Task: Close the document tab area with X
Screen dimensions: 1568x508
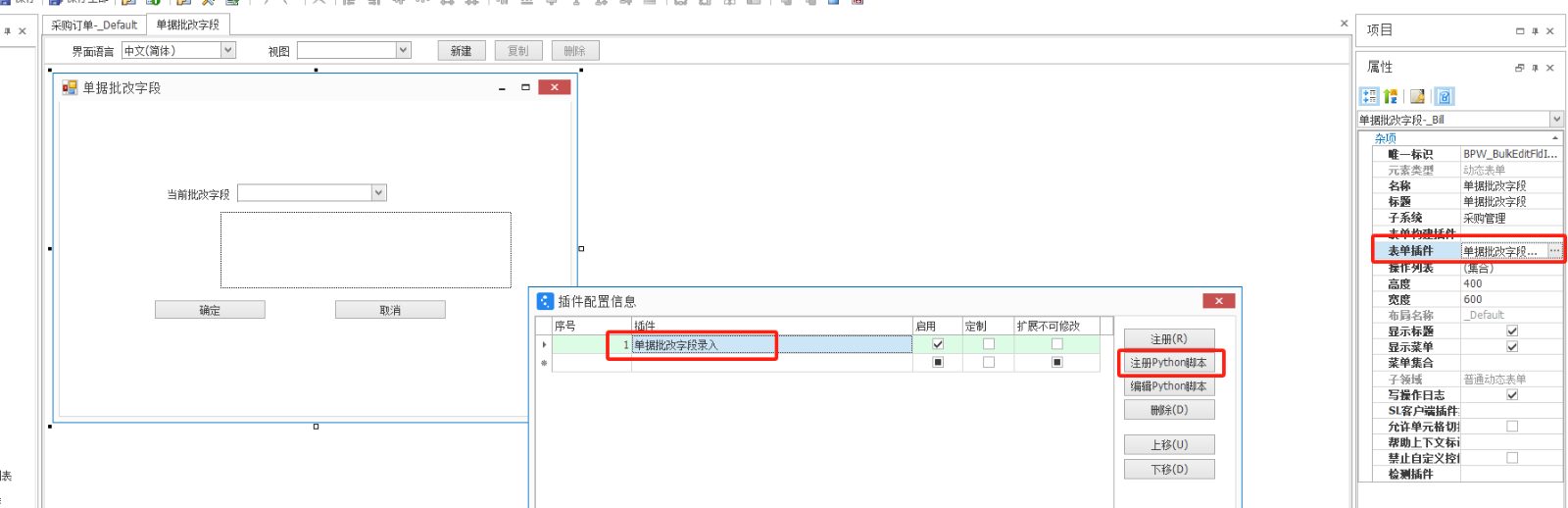Action: pyautogui.click(x=1344, y=23)
